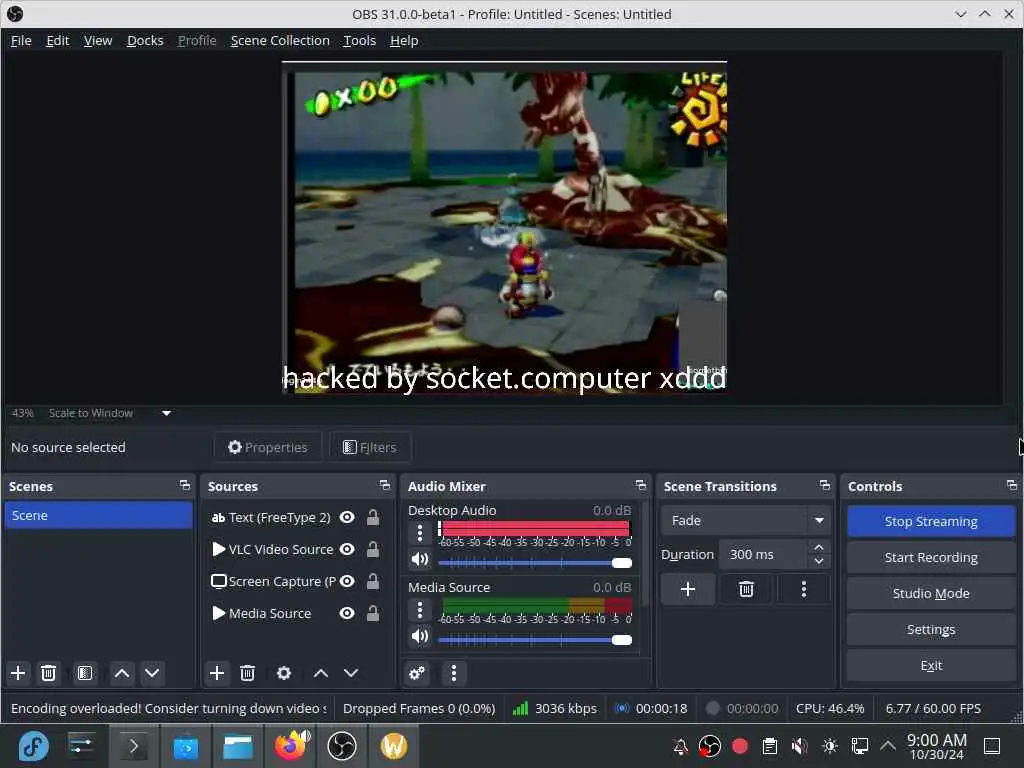Move source down in Sources dock
The width and height of the screenshot is (1024, 768).
[351, 673]
